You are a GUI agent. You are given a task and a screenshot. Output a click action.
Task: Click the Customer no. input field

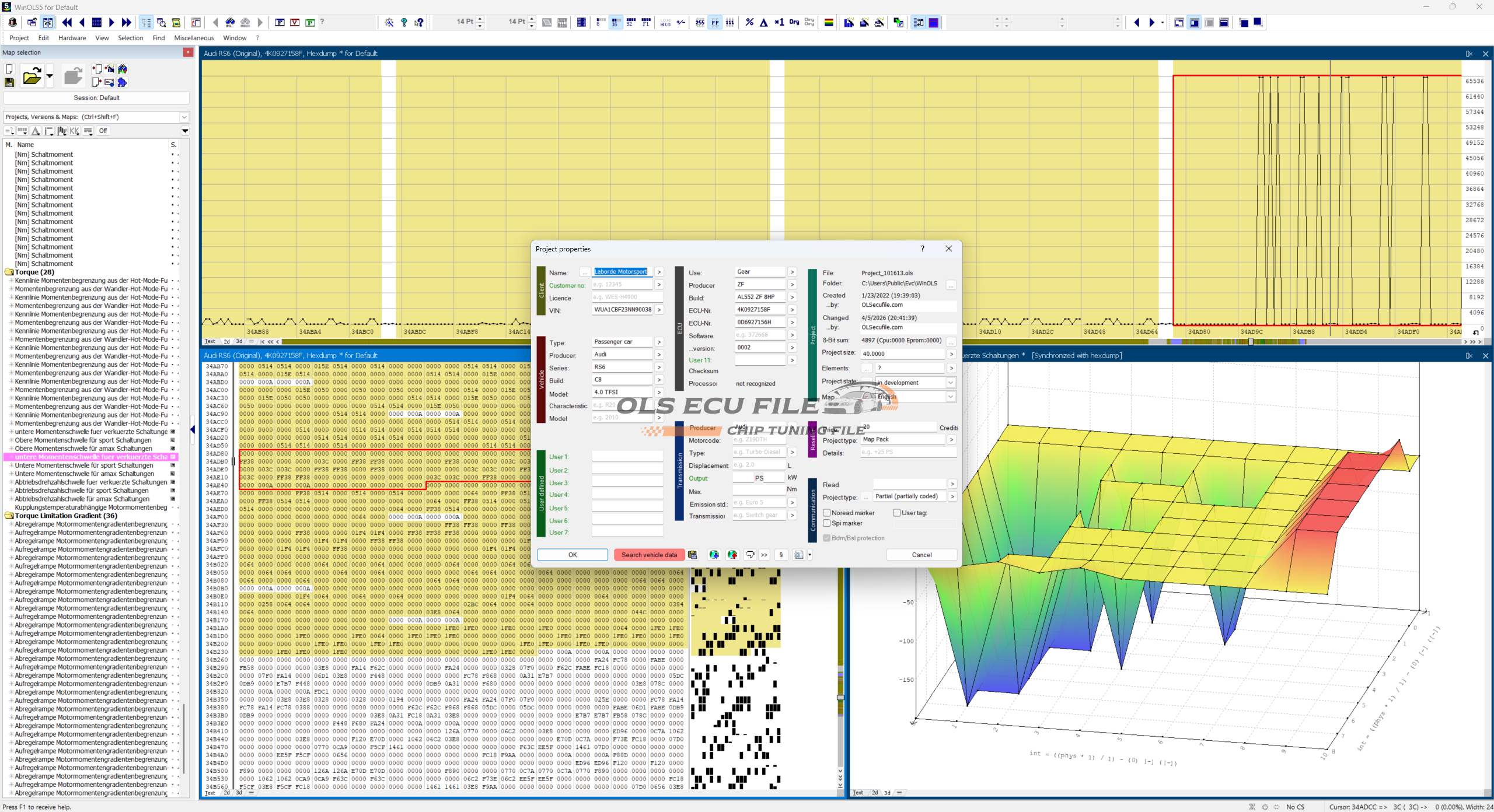(x=622, y=285)
